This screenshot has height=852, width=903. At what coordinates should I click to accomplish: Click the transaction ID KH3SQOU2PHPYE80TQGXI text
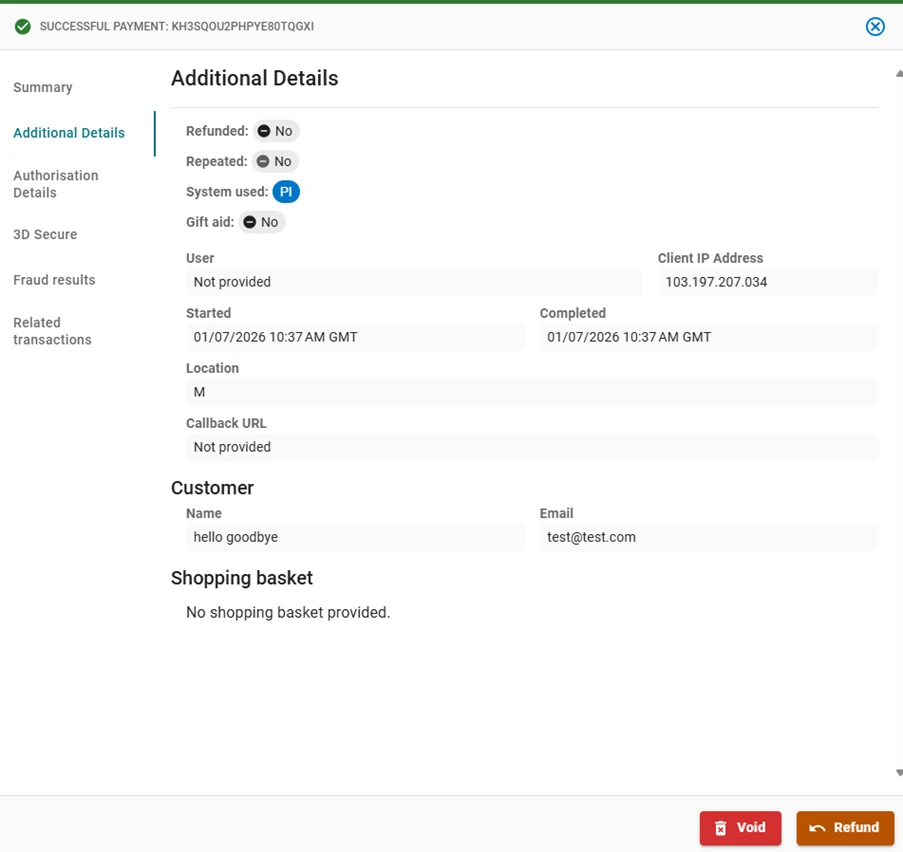[242, 26]
